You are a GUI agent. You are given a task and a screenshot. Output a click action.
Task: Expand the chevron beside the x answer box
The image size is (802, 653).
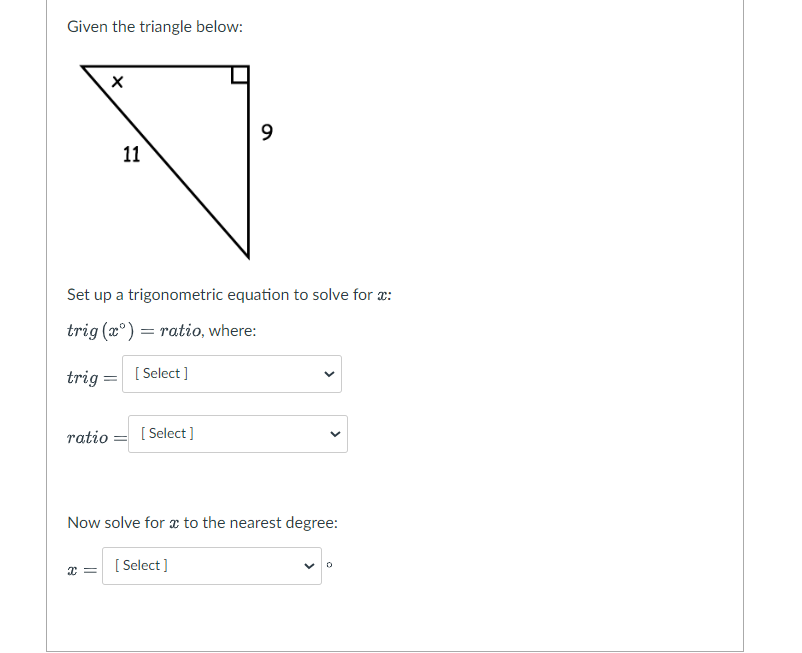309,565
